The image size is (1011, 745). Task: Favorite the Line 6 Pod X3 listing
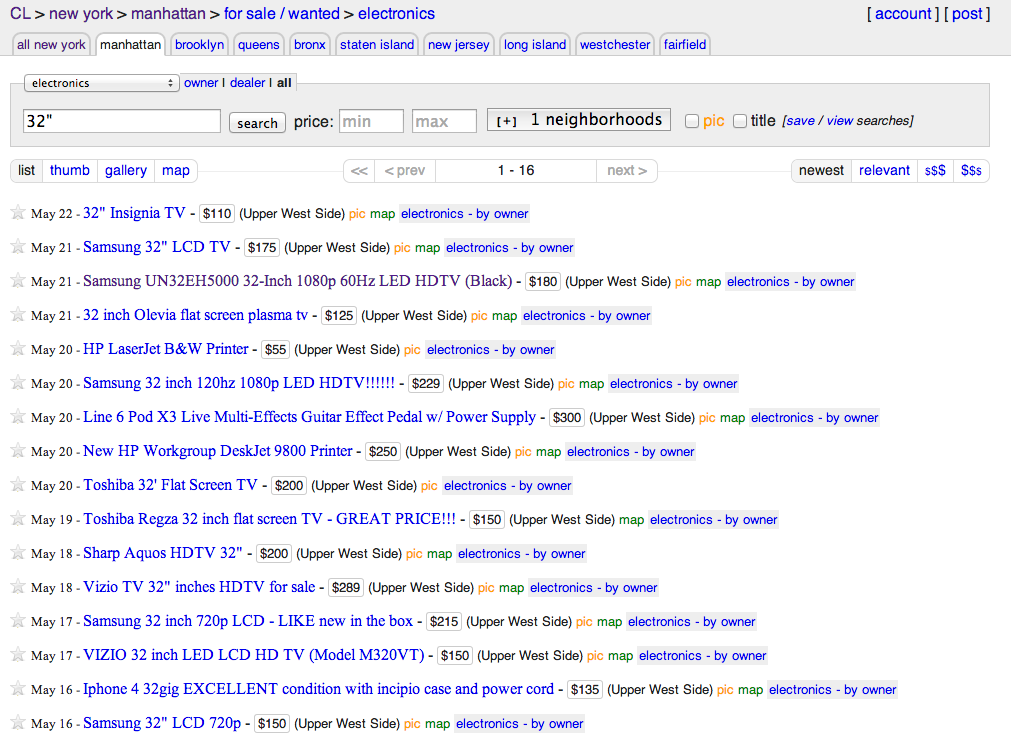[18, 417]
